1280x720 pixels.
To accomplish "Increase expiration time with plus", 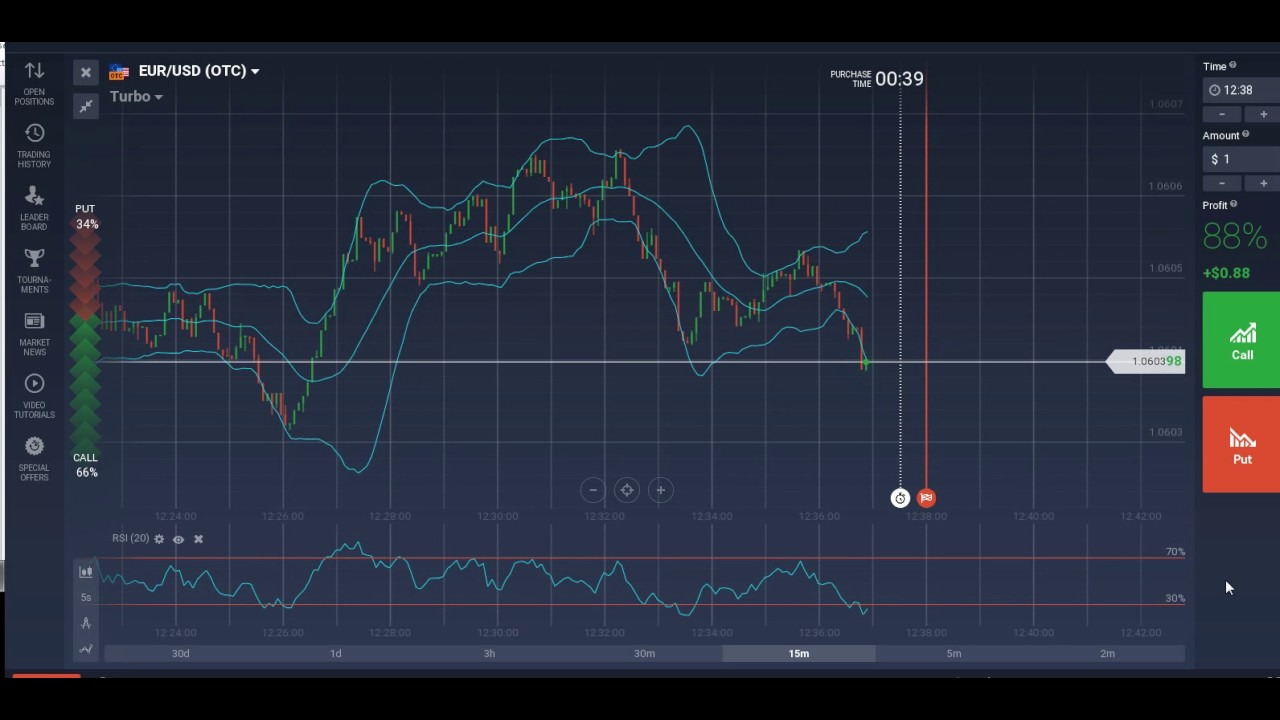I will click(1263, 114).
